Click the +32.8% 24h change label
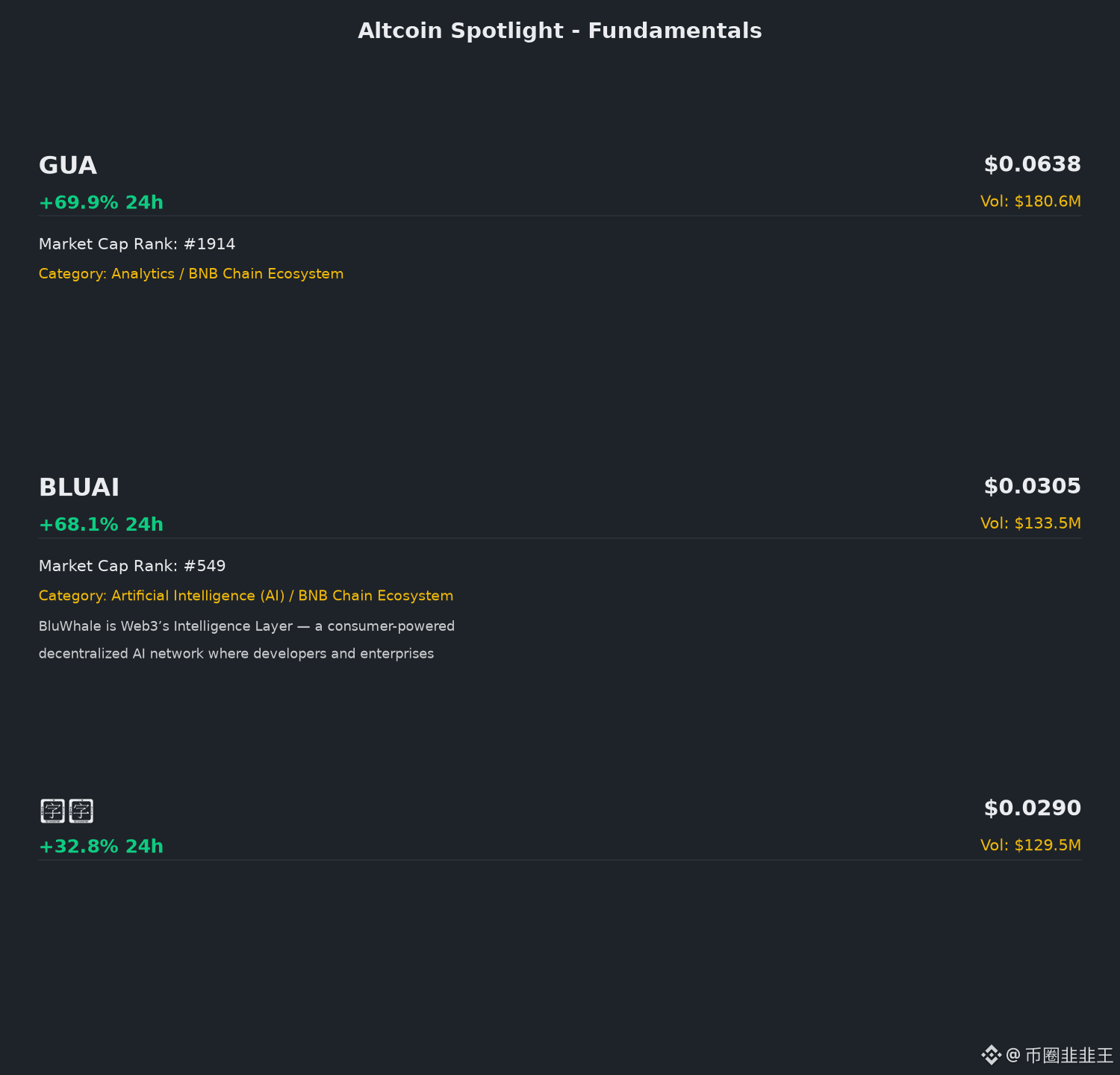 (x=101, y=846)
